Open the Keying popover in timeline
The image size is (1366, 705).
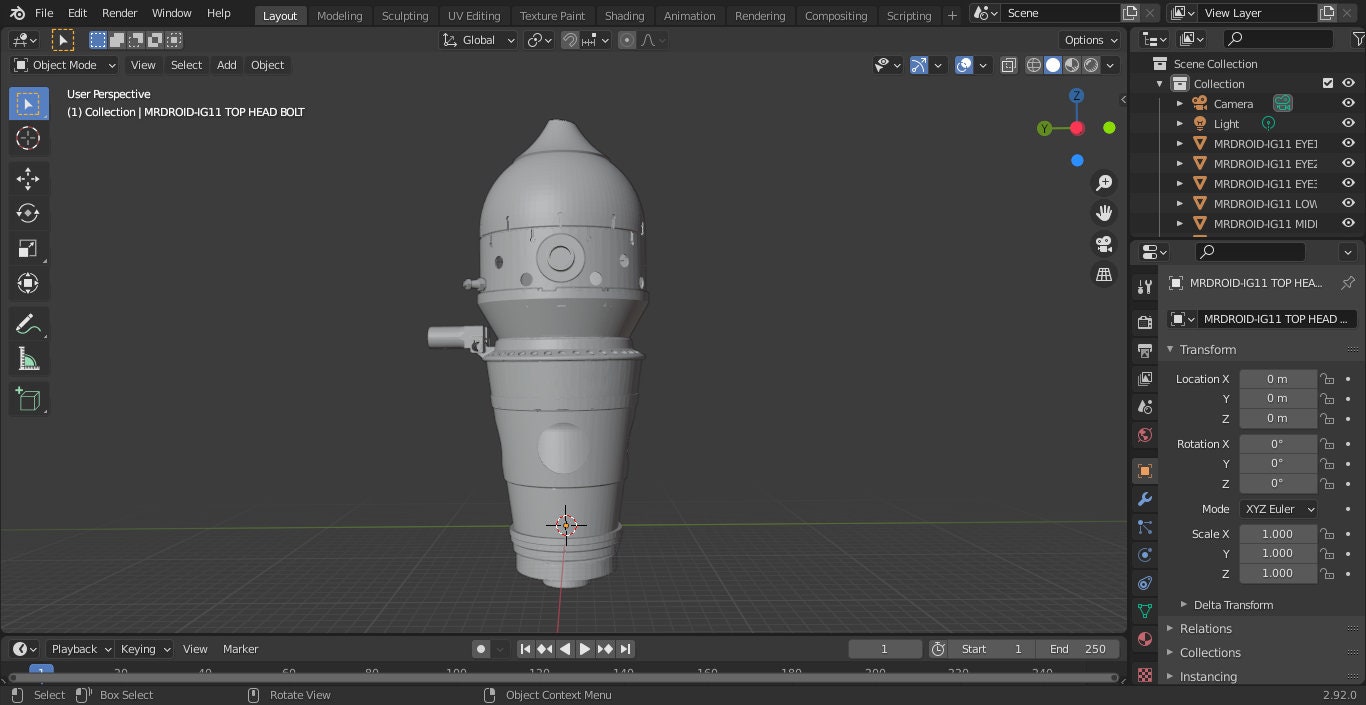tap(143, 648)
